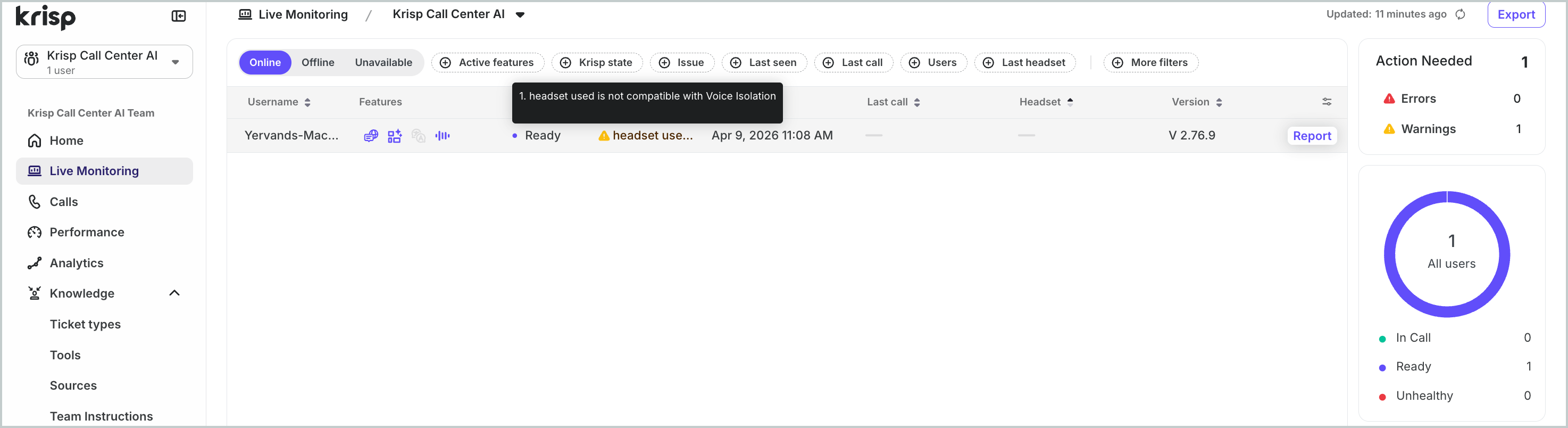Click the widgets sparkle feature icon
Viewport: 1568px width, 428px height.
pos(395,136)
